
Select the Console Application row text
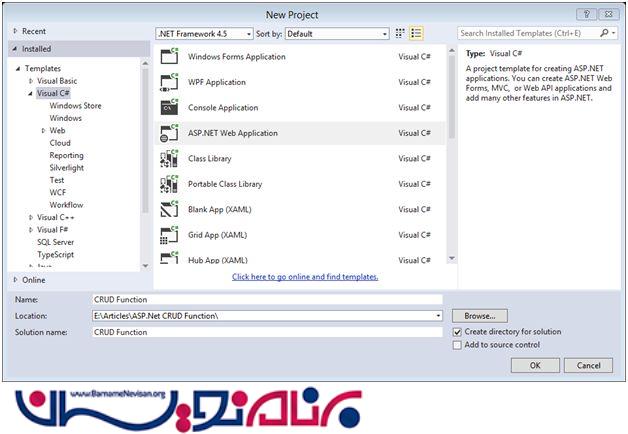pos(223,108)
